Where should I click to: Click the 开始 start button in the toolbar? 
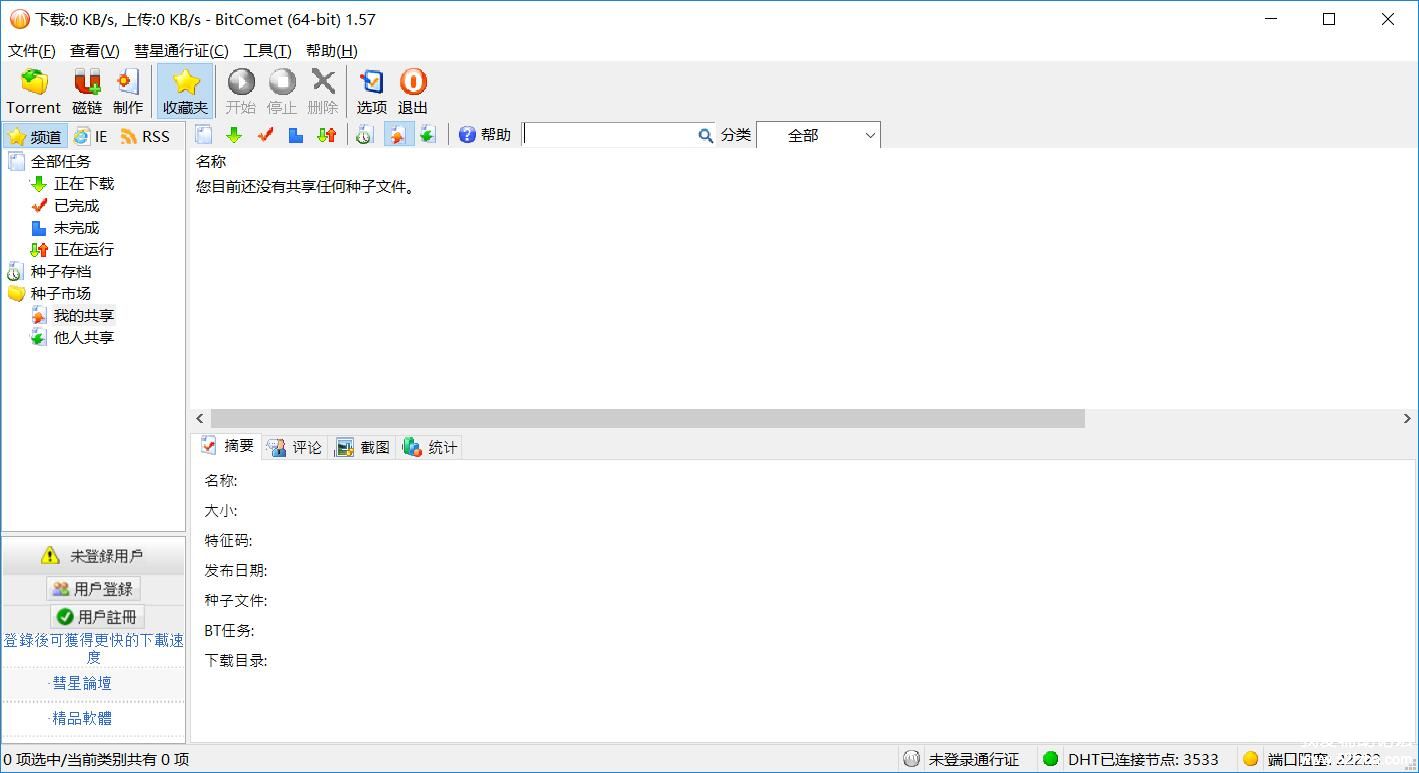point(241,92)
